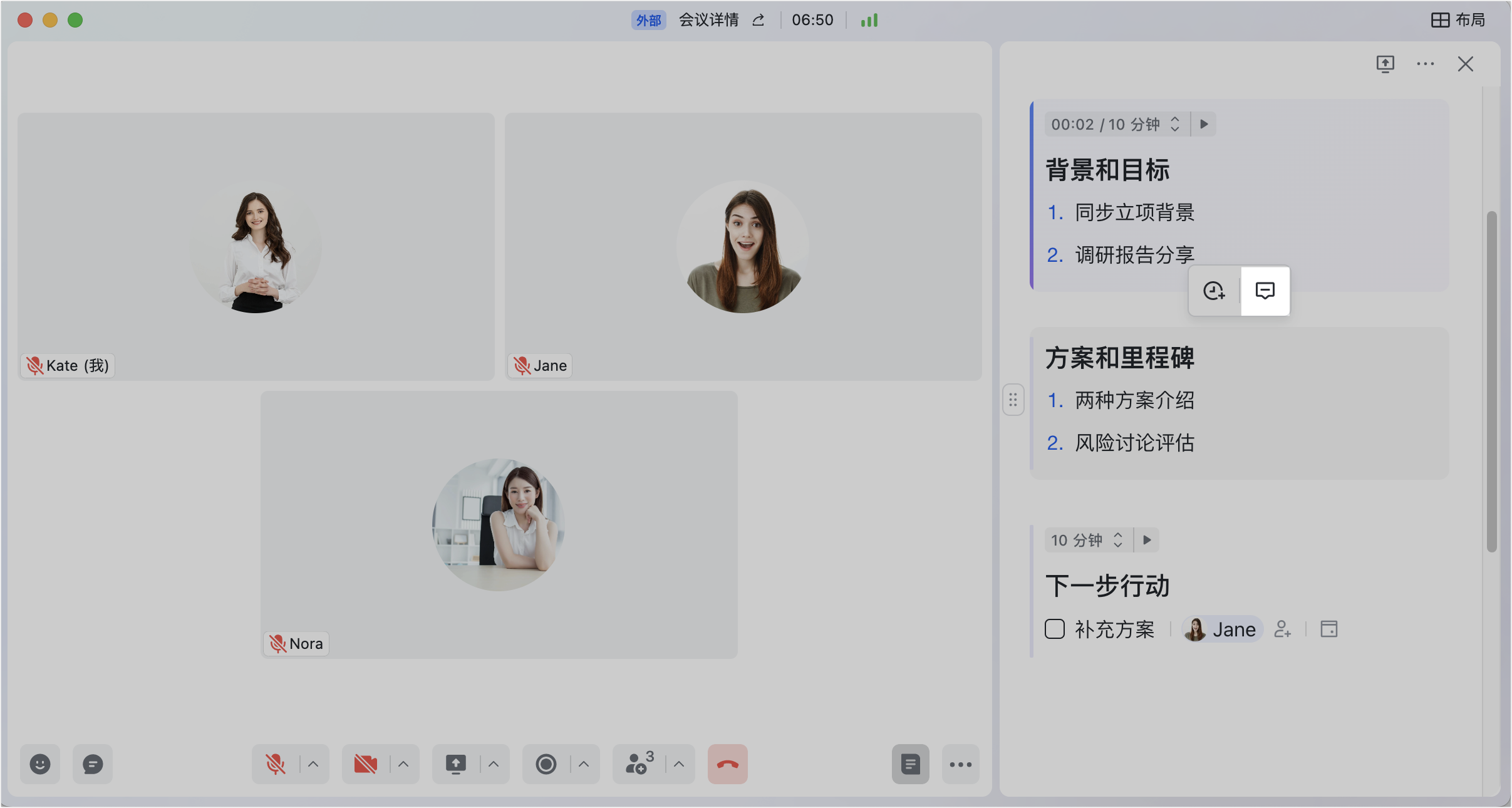Image resolution: width=1512 pixels, height=808 pixels.
Task: Close the meeting notes side panel
Action: click(x=1466, y=64)
